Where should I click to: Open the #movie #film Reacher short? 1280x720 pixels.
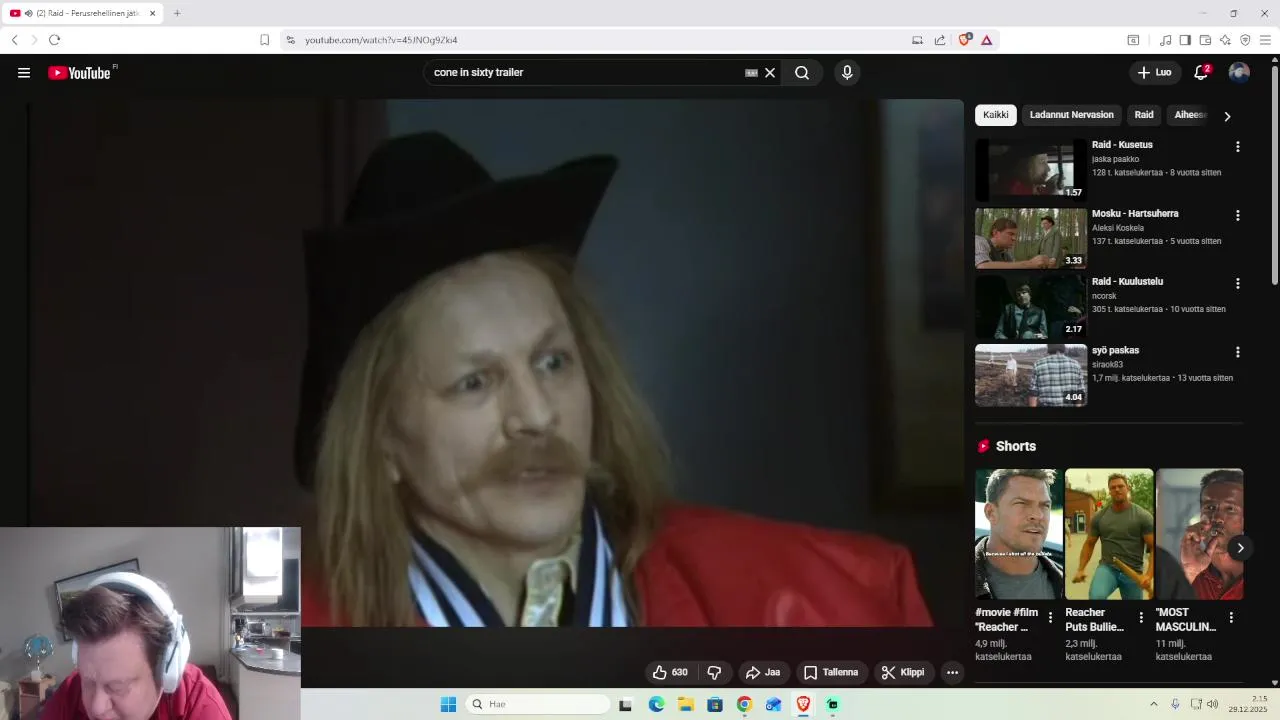(x=1019, y=534)
